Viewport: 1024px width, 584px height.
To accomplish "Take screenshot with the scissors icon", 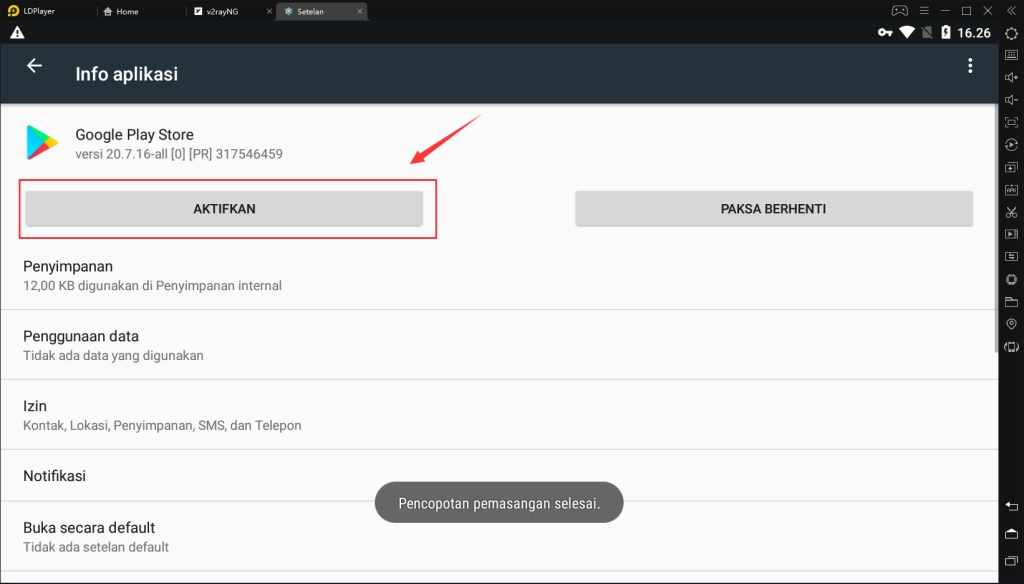I will [1012, 212].
